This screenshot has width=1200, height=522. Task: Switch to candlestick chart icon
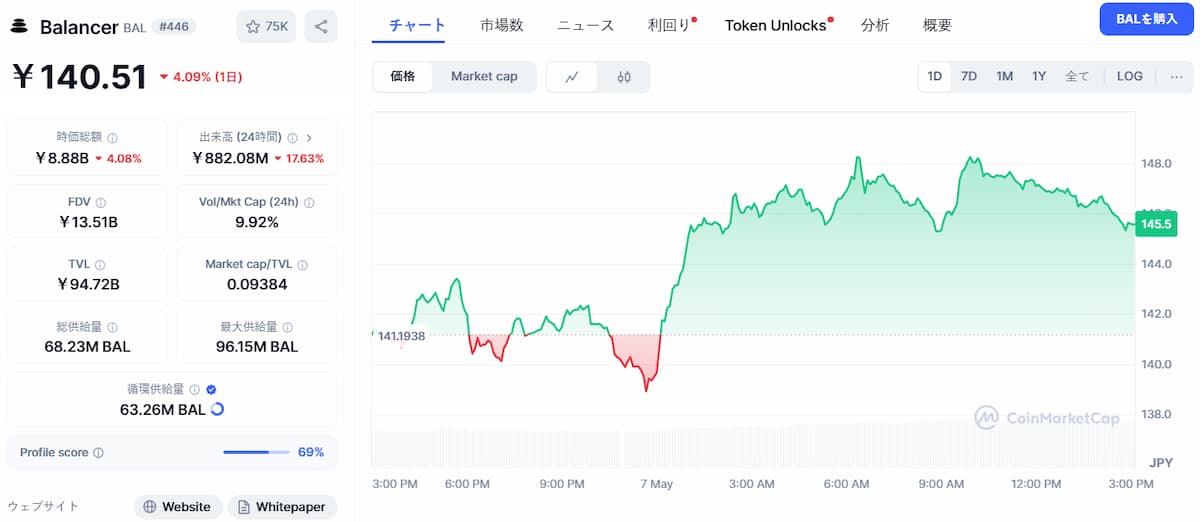624,76
